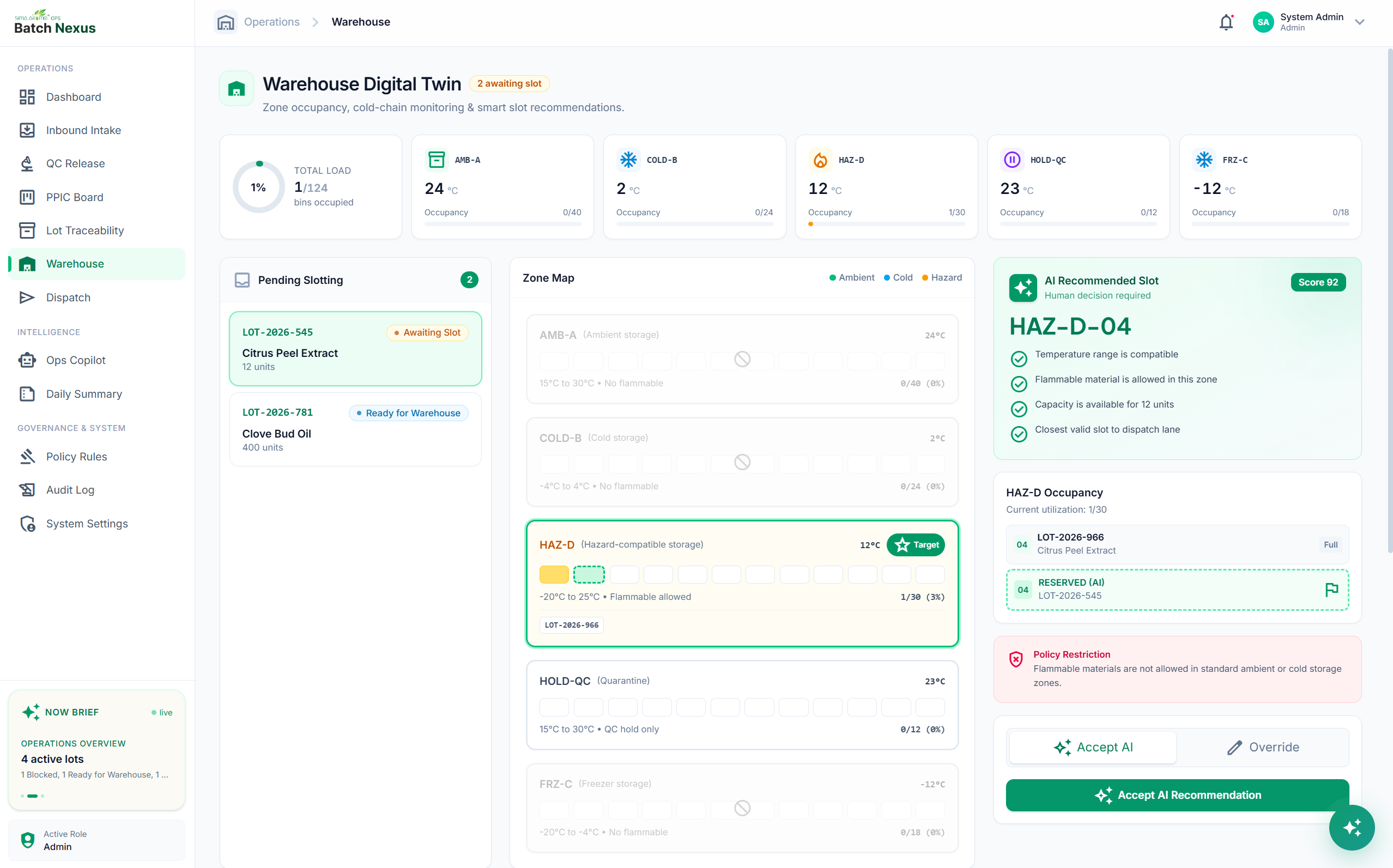Click occupied yellow bin in HAZ-D
The image size is (1393, 868).
(x=554, y=575)
